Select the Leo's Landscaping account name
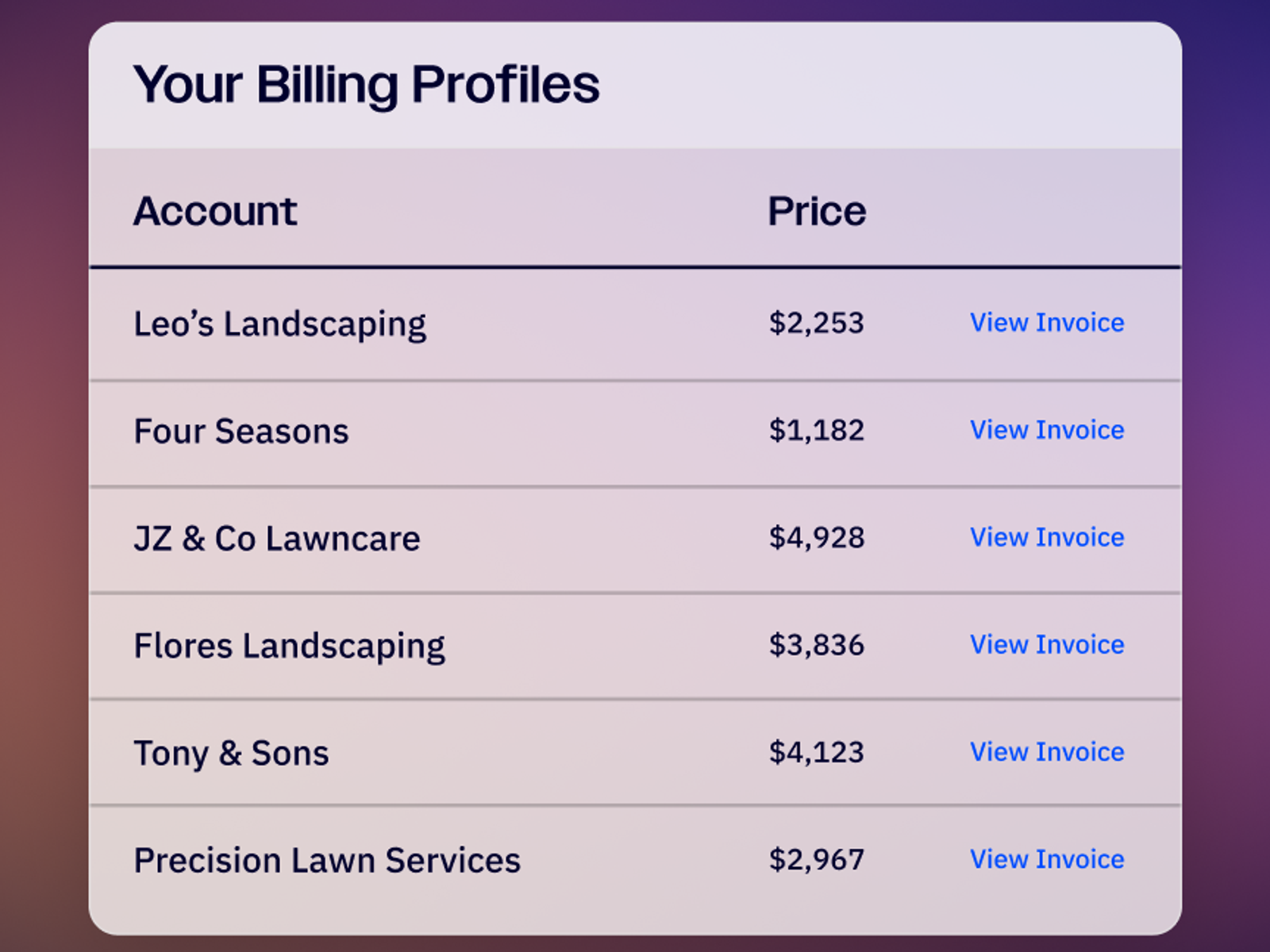 point(279,324)
